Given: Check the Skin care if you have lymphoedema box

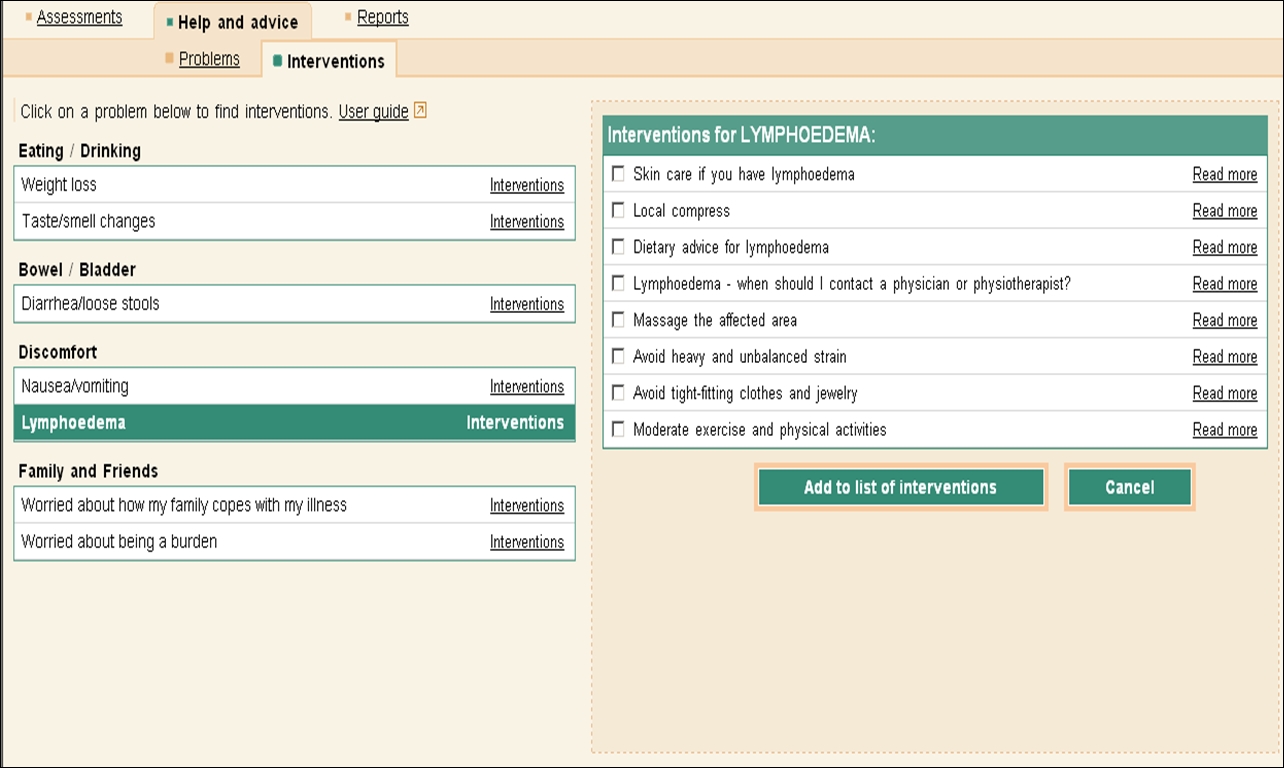Looking at the screenshot, I should 618,174.
